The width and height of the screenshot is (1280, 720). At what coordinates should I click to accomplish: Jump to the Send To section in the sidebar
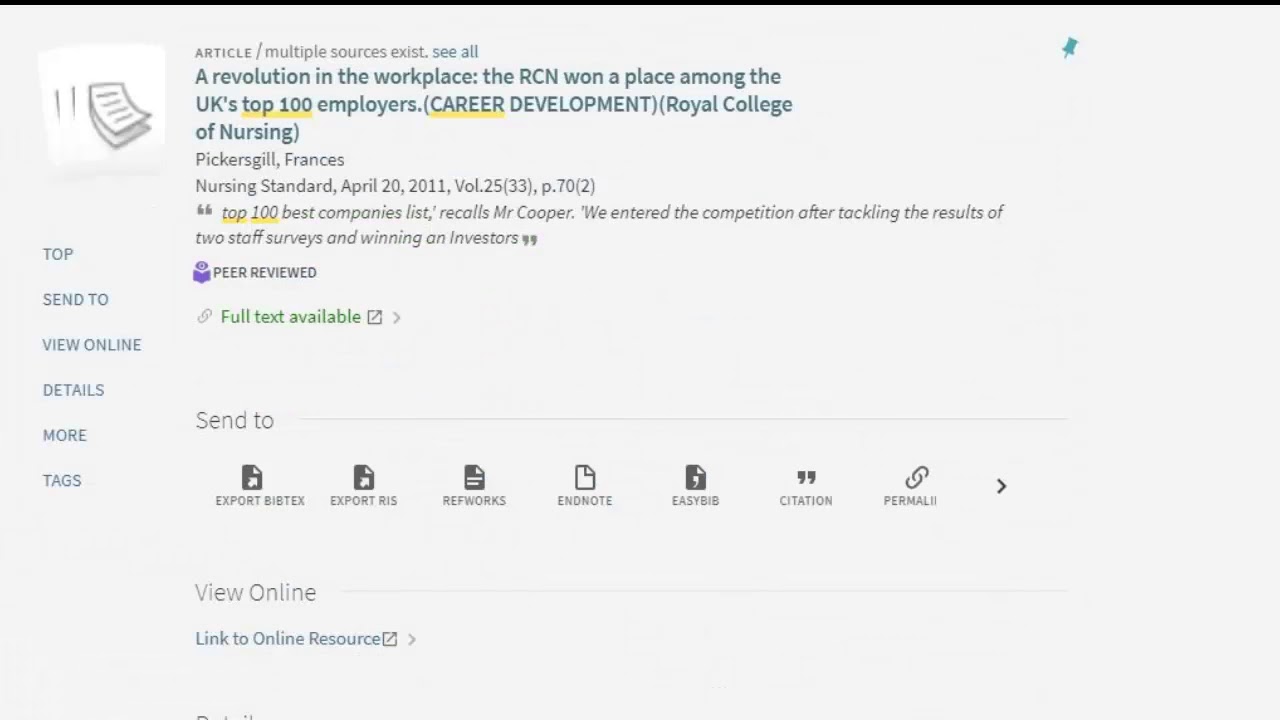(x=76, y=299)
